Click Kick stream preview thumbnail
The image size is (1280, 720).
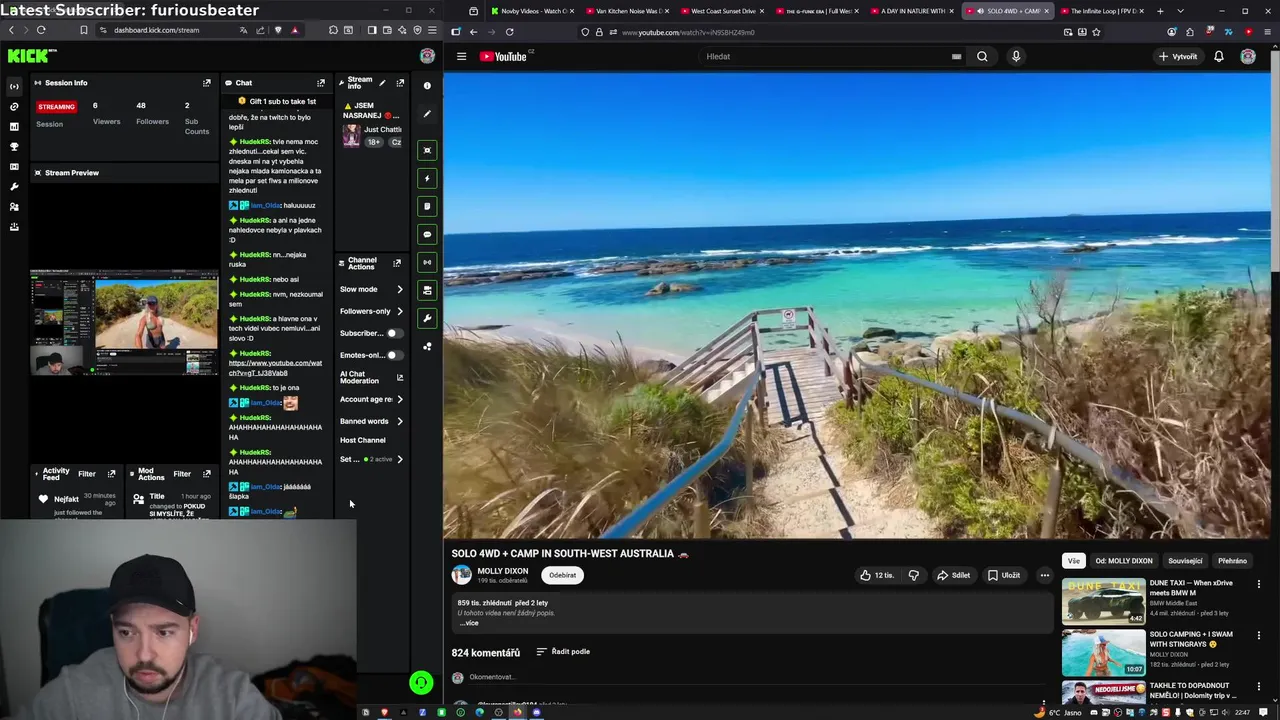point(124,323)
